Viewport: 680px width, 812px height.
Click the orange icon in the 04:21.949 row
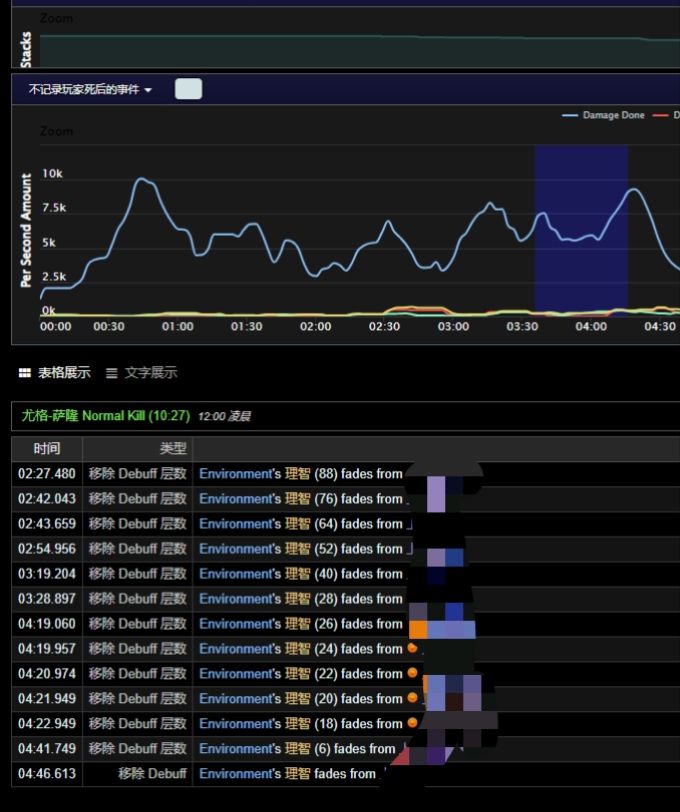[x=412, y=698]
